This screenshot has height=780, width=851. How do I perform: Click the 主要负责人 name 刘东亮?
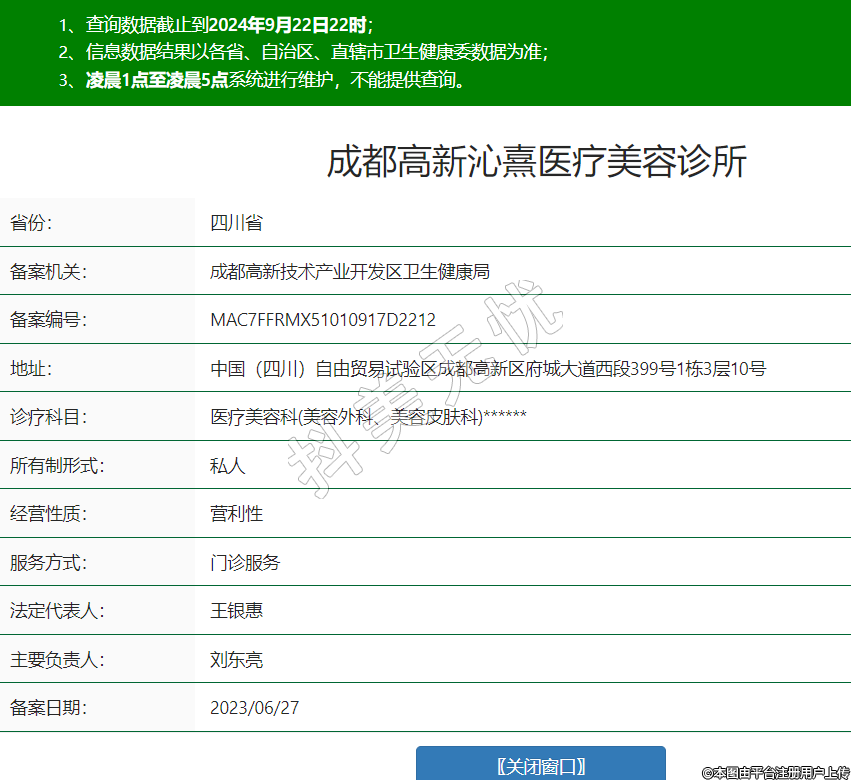236,659
